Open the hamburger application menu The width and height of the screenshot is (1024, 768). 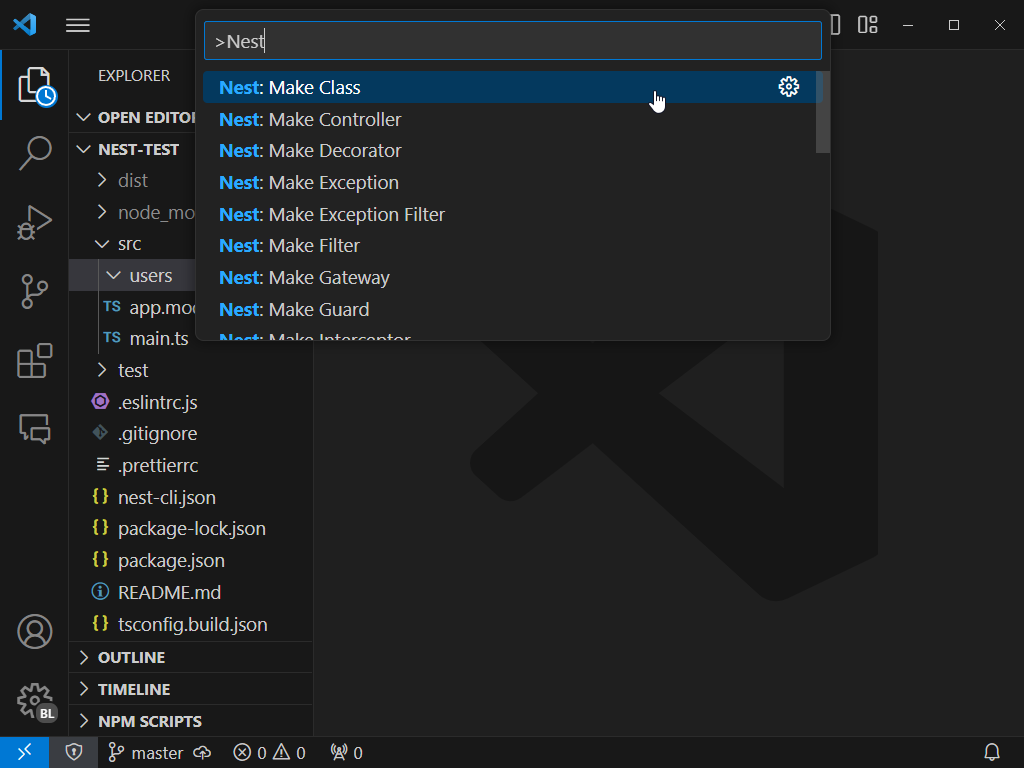point(78,25)
